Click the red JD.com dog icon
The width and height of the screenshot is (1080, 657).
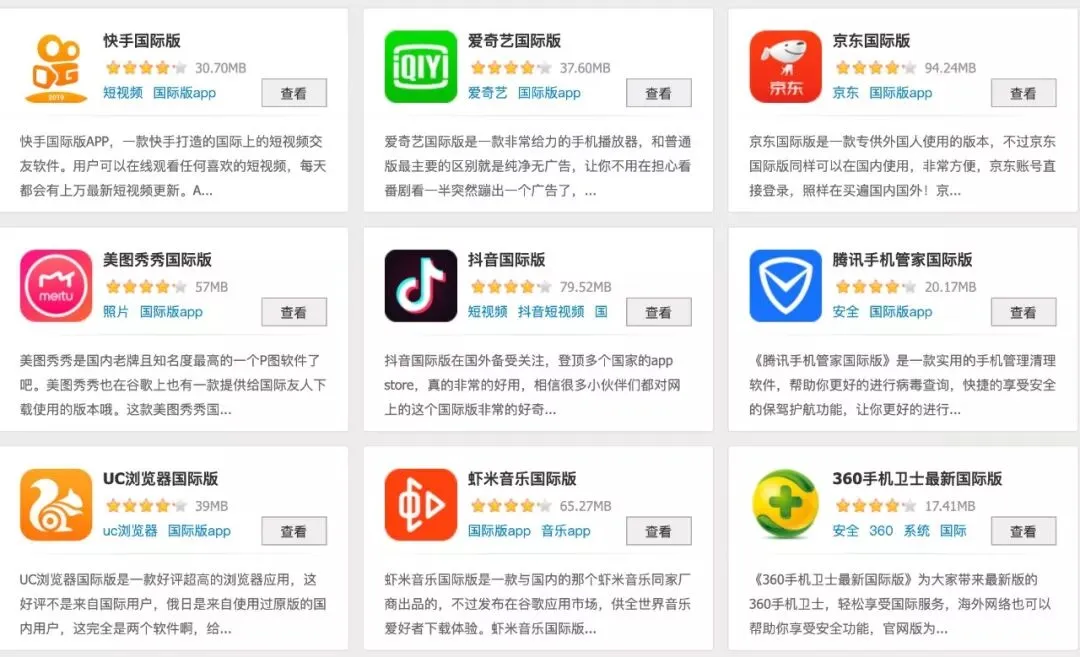[785, 67]
